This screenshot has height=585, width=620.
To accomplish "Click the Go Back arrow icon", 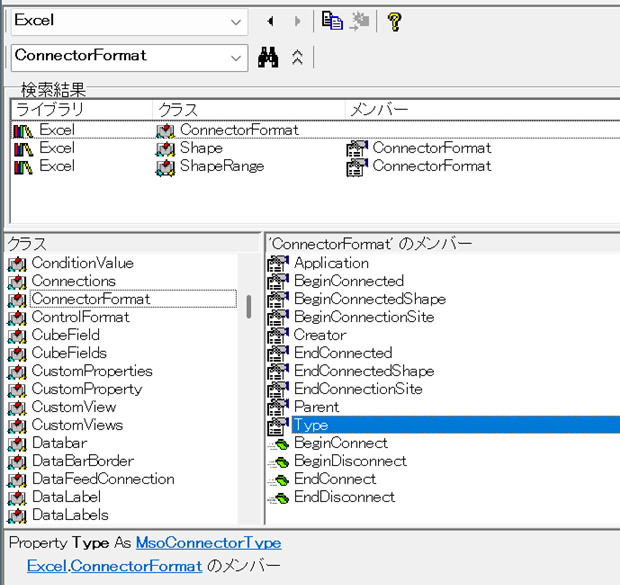I will (270, 21).
